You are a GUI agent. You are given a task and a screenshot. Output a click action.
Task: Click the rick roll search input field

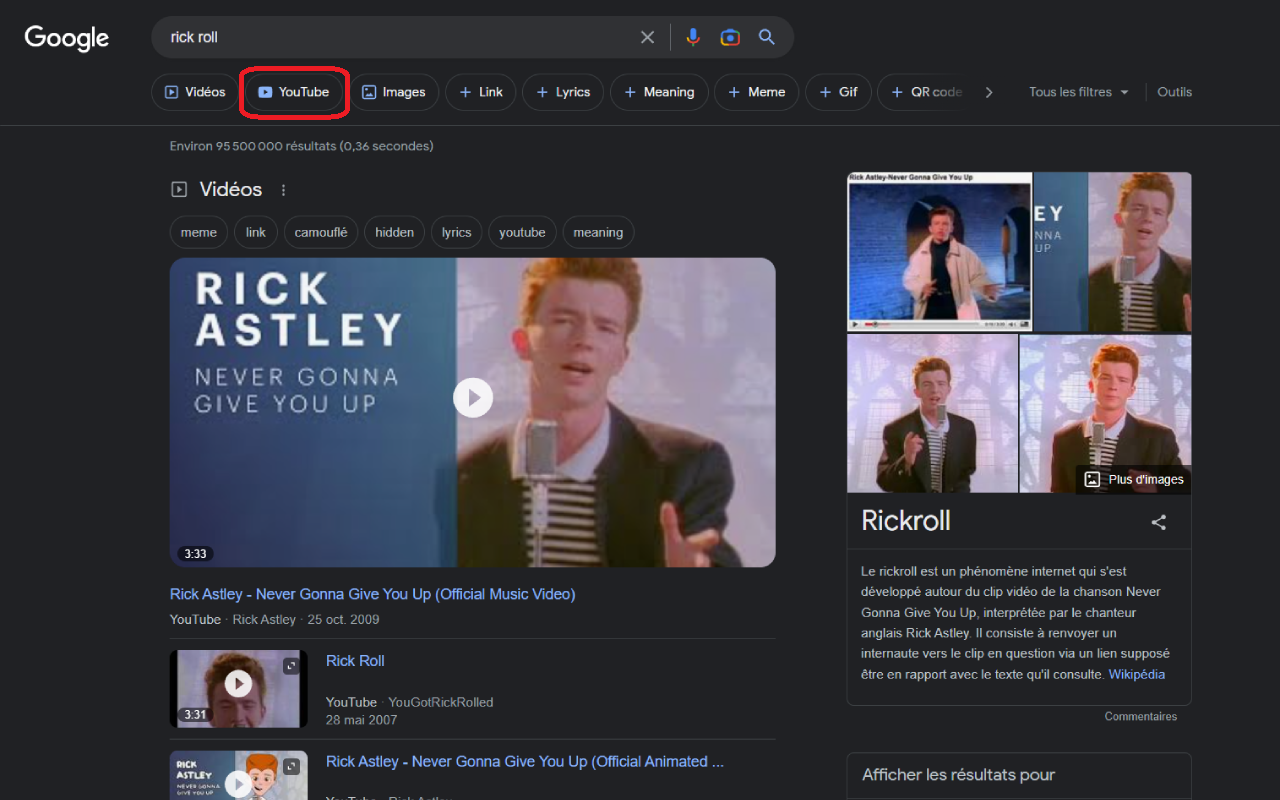(x=400, y=37)
